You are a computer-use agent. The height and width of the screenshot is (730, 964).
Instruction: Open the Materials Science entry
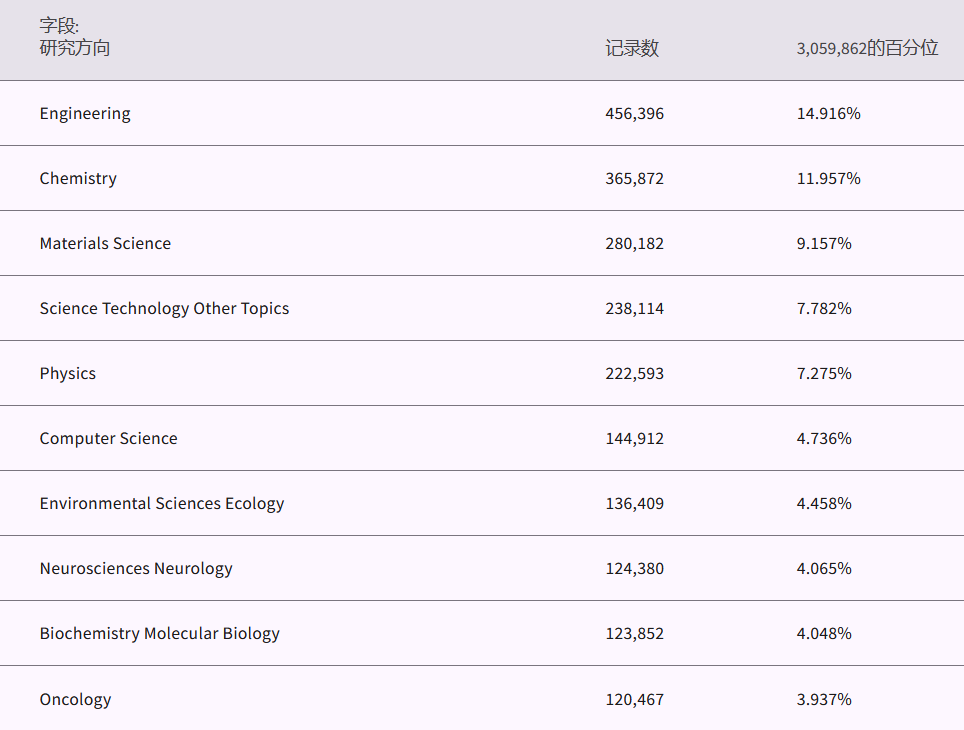click(x=105, y=243)
